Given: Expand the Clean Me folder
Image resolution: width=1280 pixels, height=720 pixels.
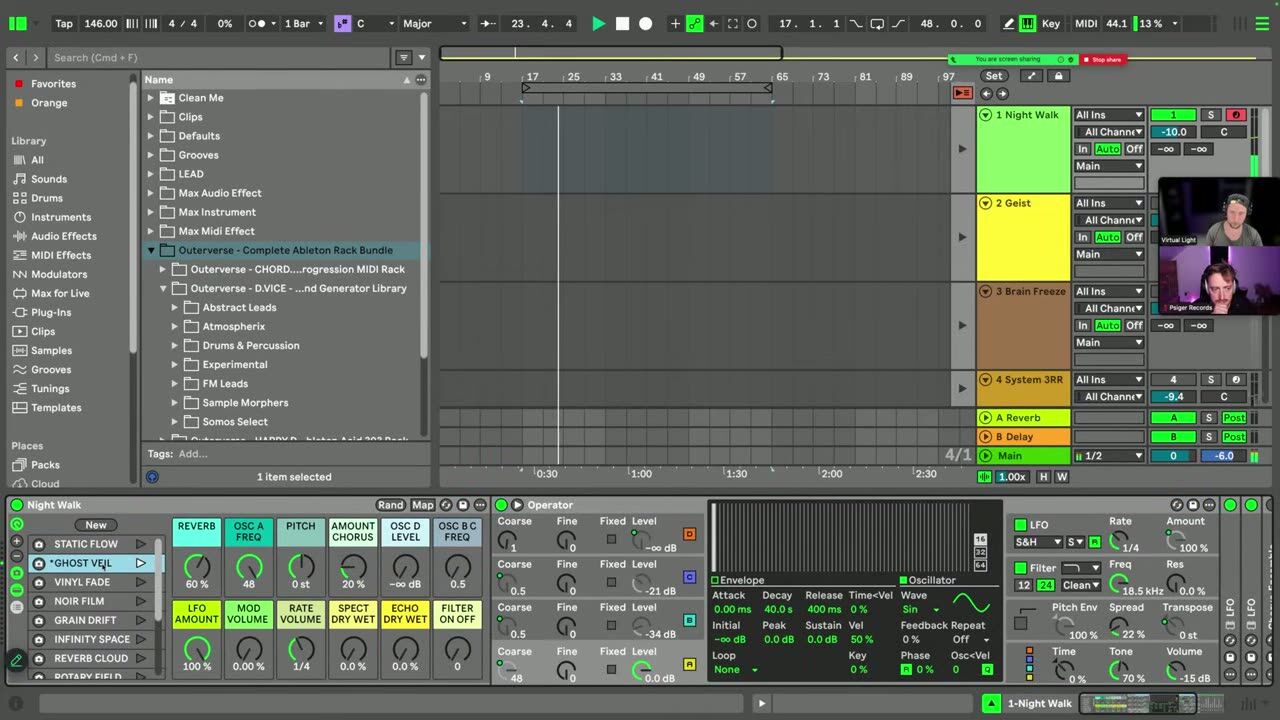Looking at the screenshot, I should pyautogui.click(x=151, y=98).
